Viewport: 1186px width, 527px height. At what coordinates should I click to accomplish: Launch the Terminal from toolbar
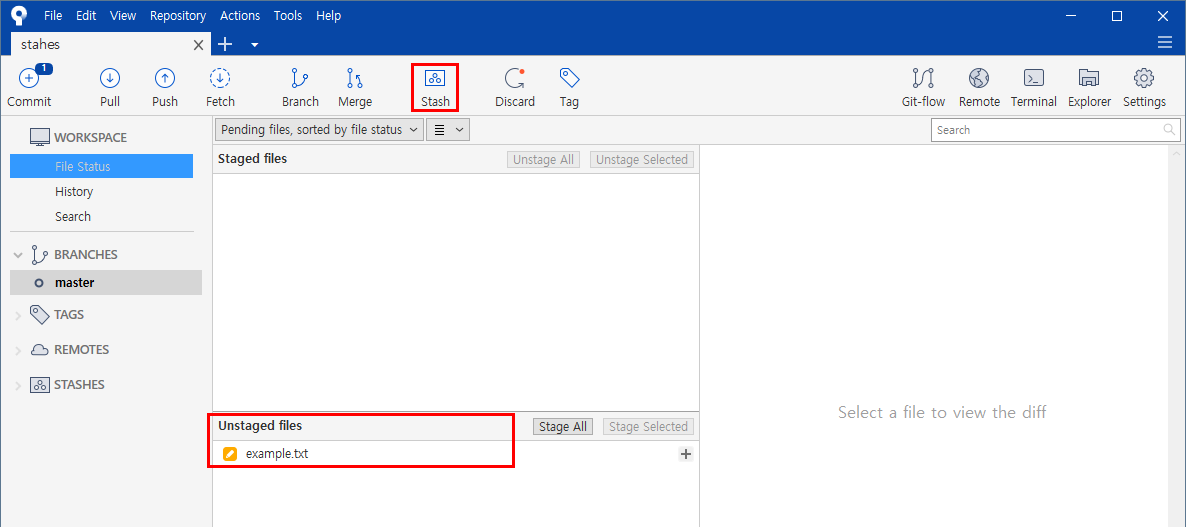(x=1034, y=86)
